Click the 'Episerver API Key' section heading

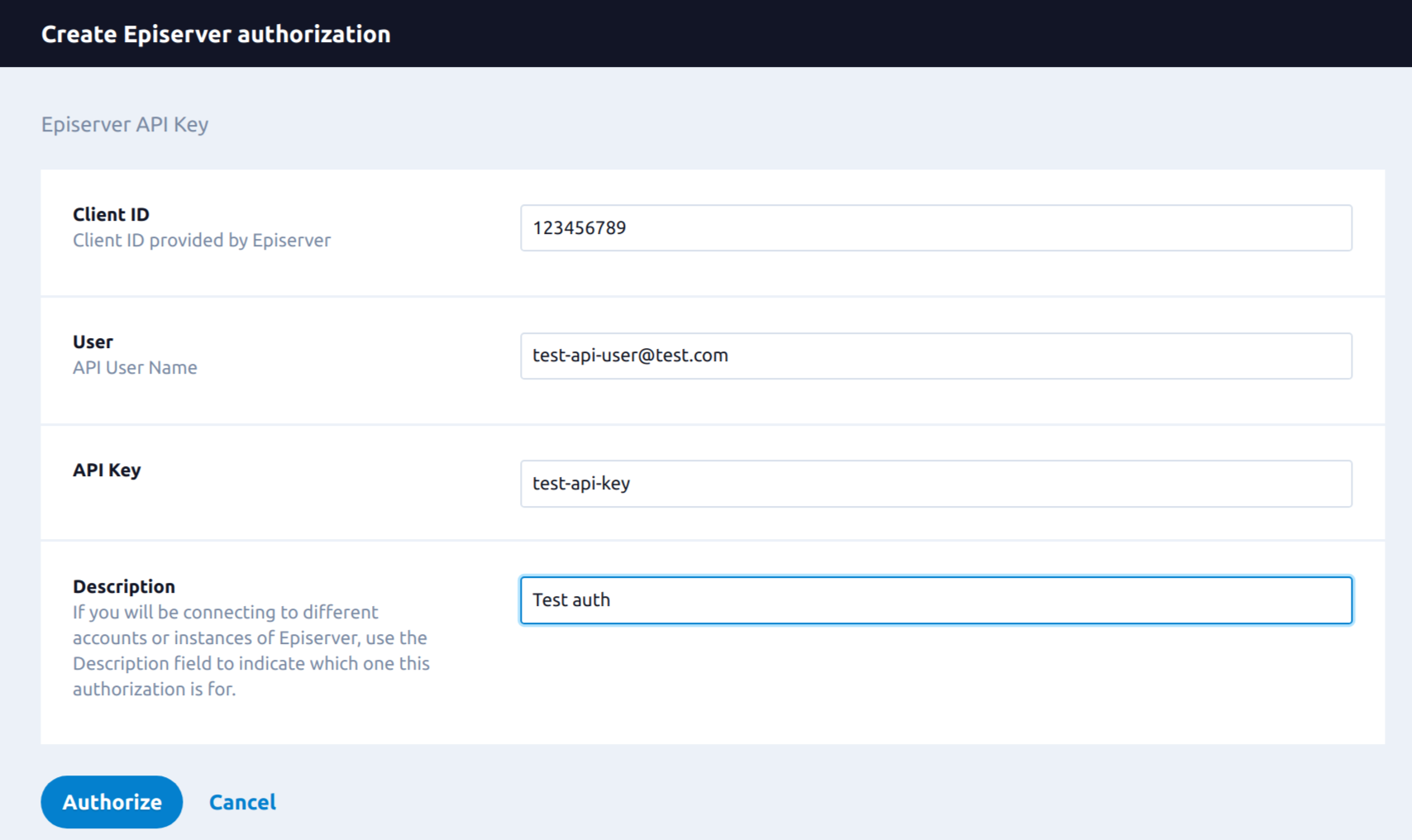point(125,124)
